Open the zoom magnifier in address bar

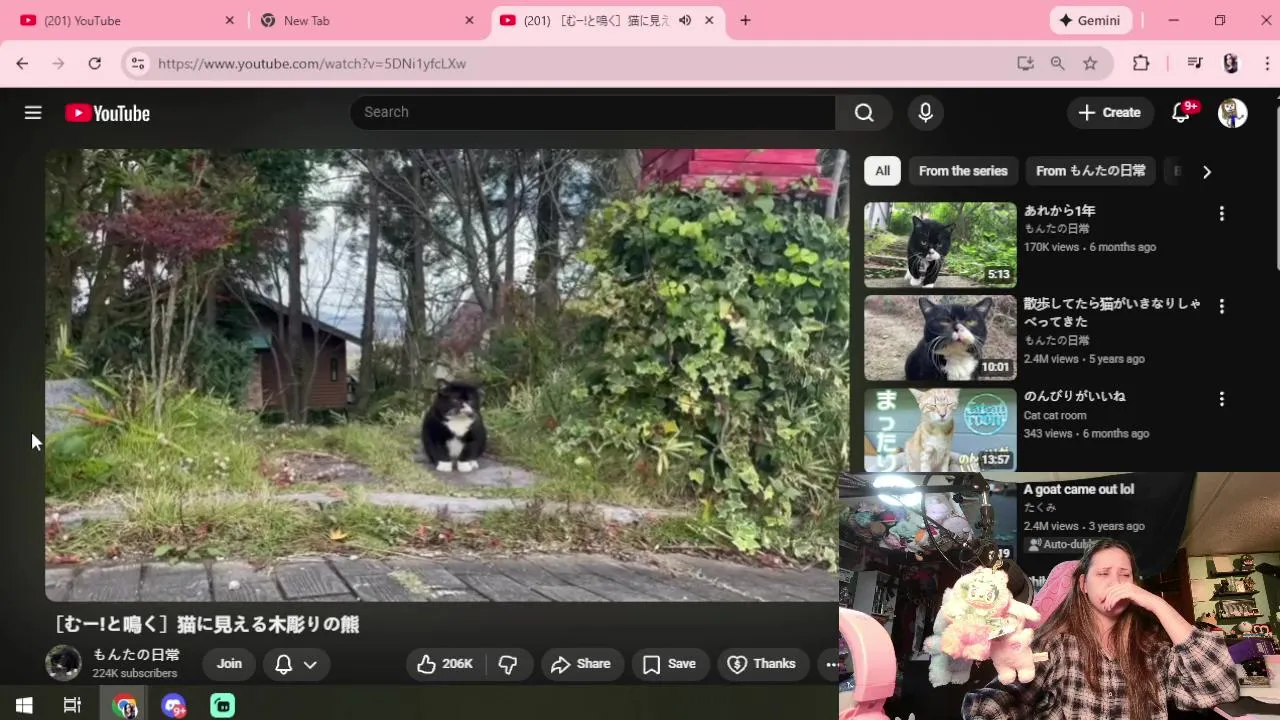pos(1057,63)
